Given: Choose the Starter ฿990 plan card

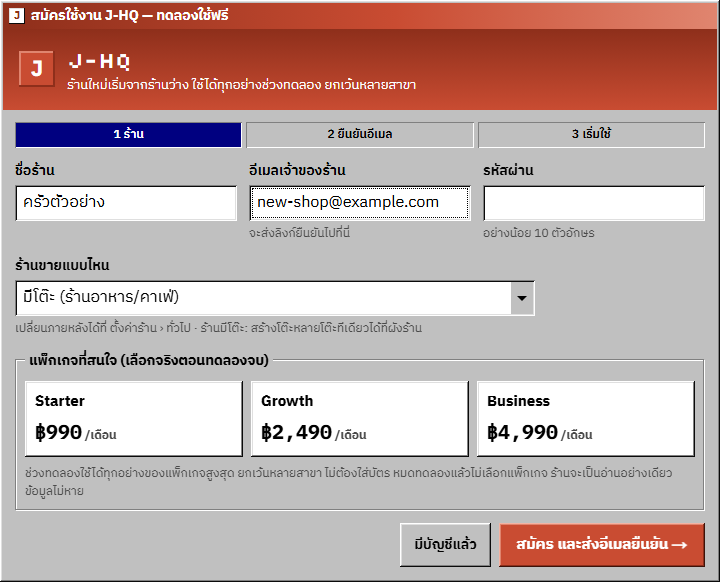Looking at the screenshot, I should (x=134, y=419).
